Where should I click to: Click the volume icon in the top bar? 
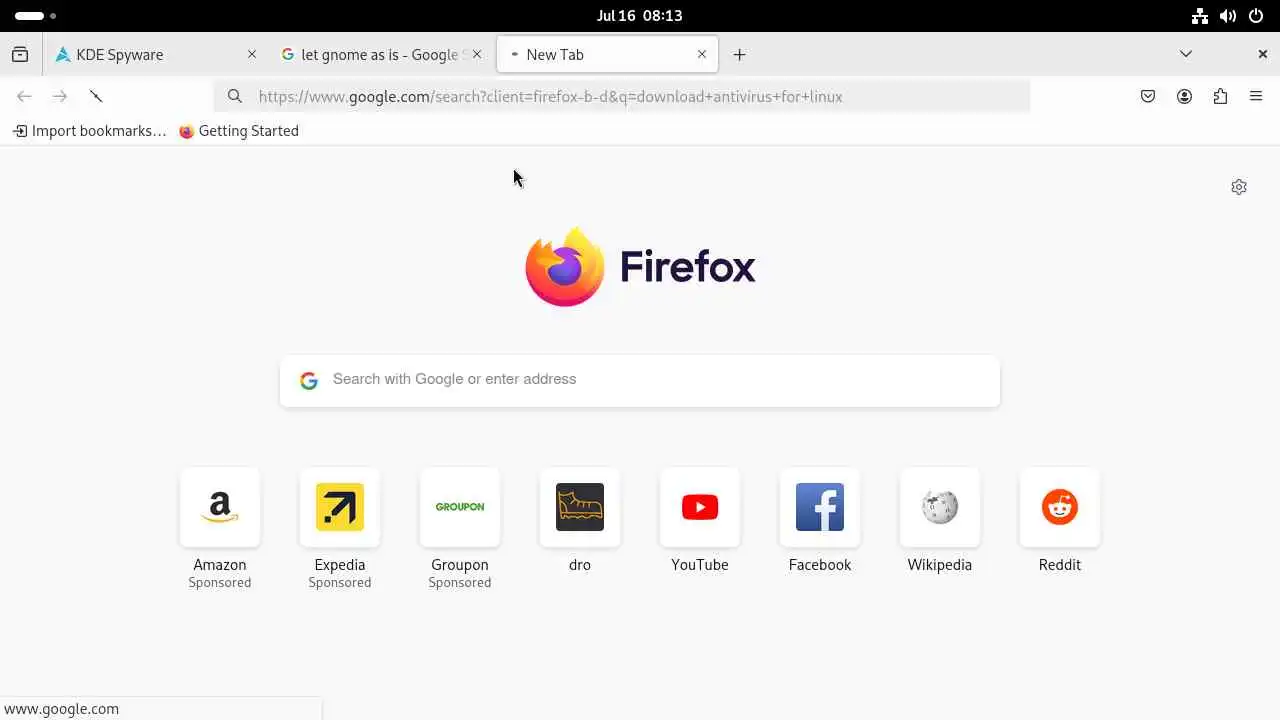[1228, 16]
